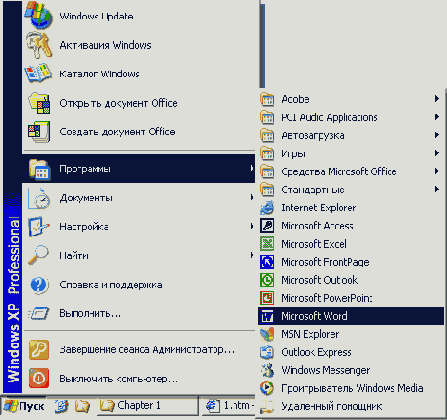Click the Выключить компьютер power icon
The height and width of the screenshot is (420, 447).
39,378
